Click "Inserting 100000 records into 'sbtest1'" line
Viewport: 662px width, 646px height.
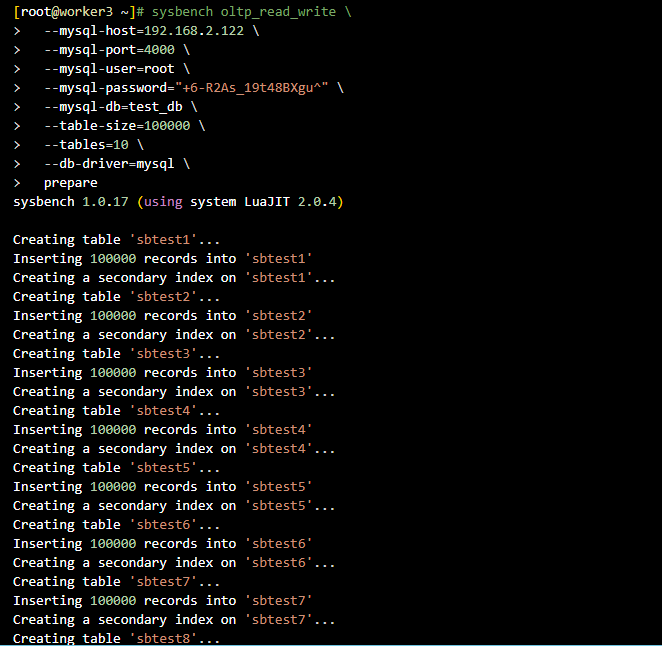point(163,259)
